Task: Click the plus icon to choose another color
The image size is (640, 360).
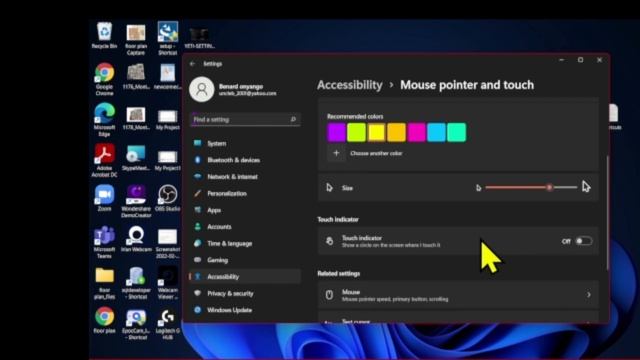Action: 336,153
